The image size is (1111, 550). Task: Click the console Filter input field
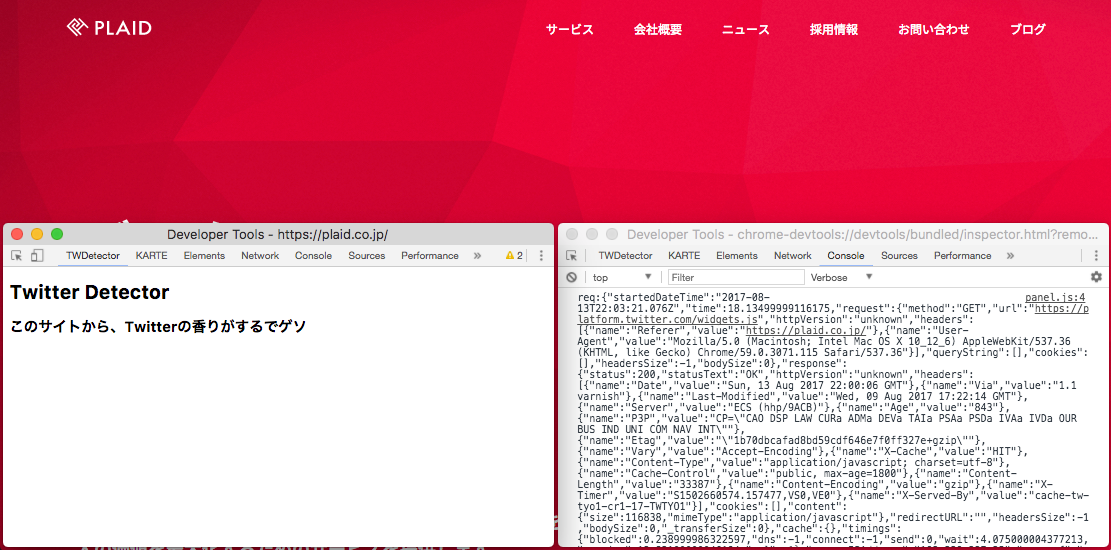point(736,277)
